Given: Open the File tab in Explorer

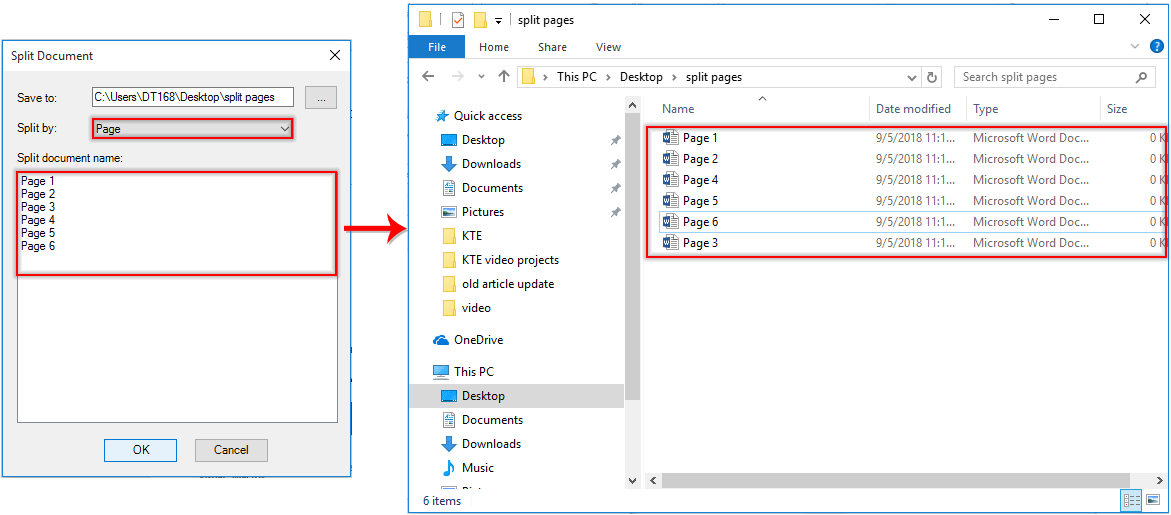Looking at the screenshot, I should (437, 47).
